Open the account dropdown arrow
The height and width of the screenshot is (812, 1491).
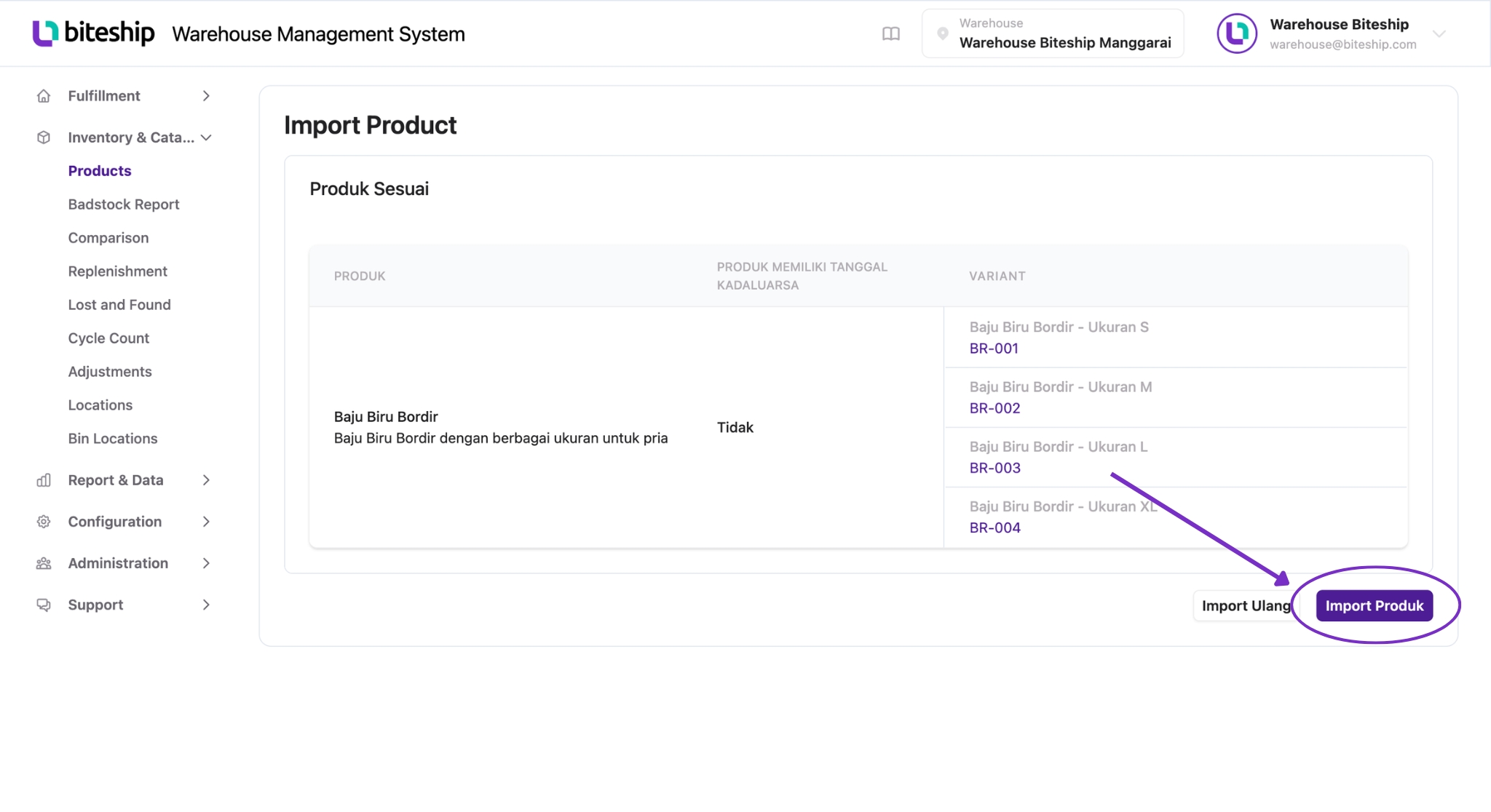coord(1439,34)
